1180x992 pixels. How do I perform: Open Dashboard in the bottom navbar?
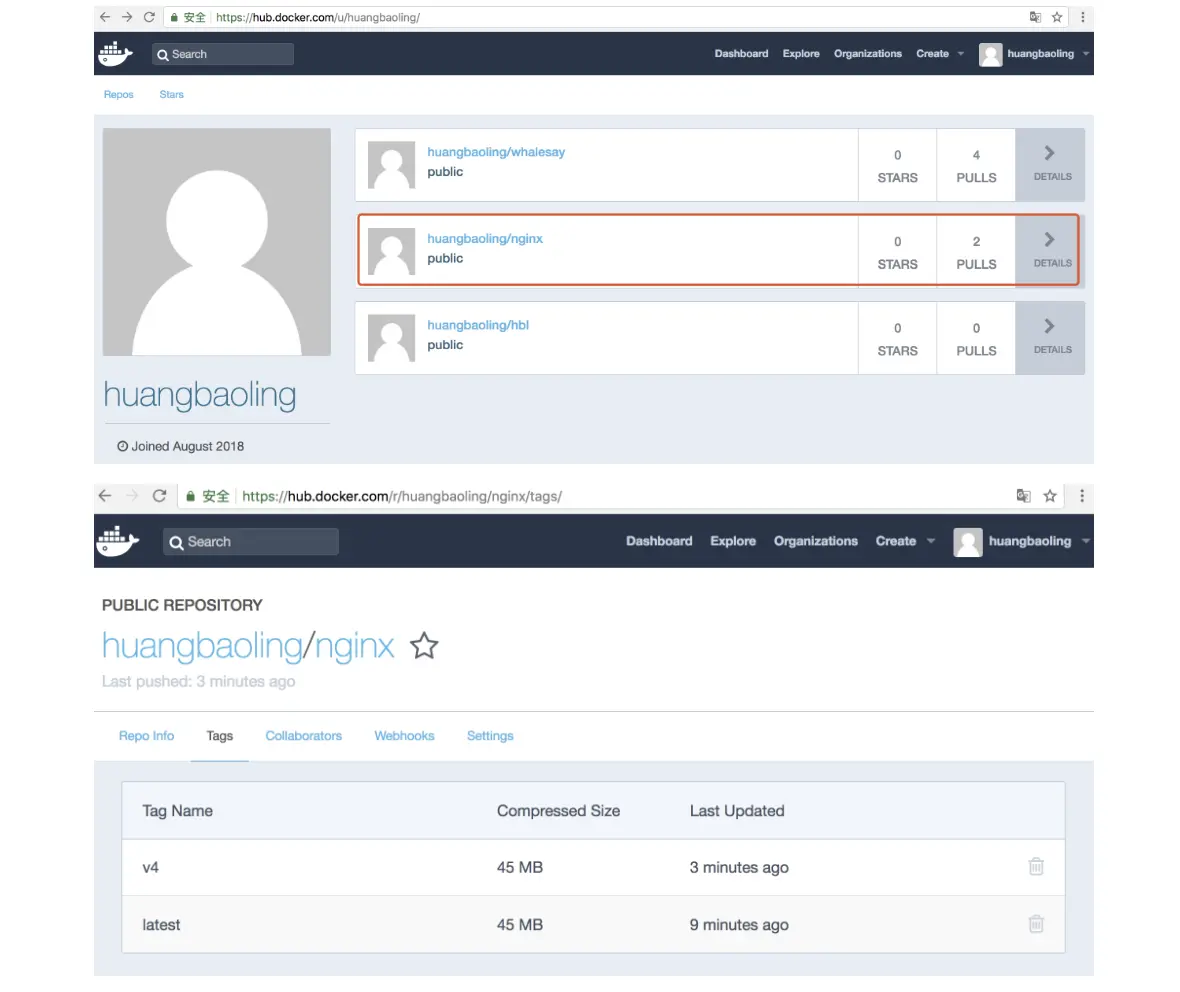[x=659, y=541]
